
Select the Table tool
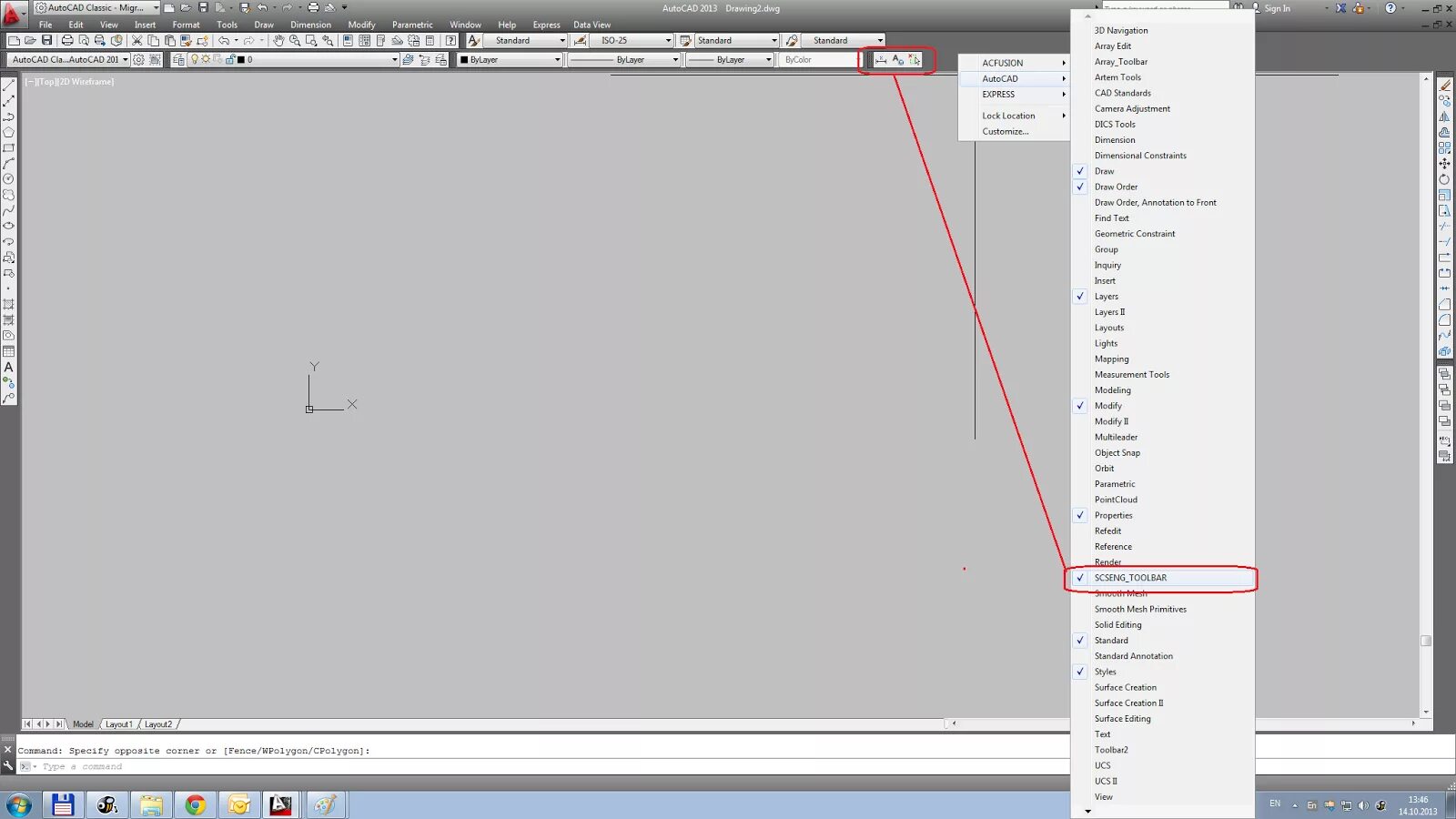(8, 351)
